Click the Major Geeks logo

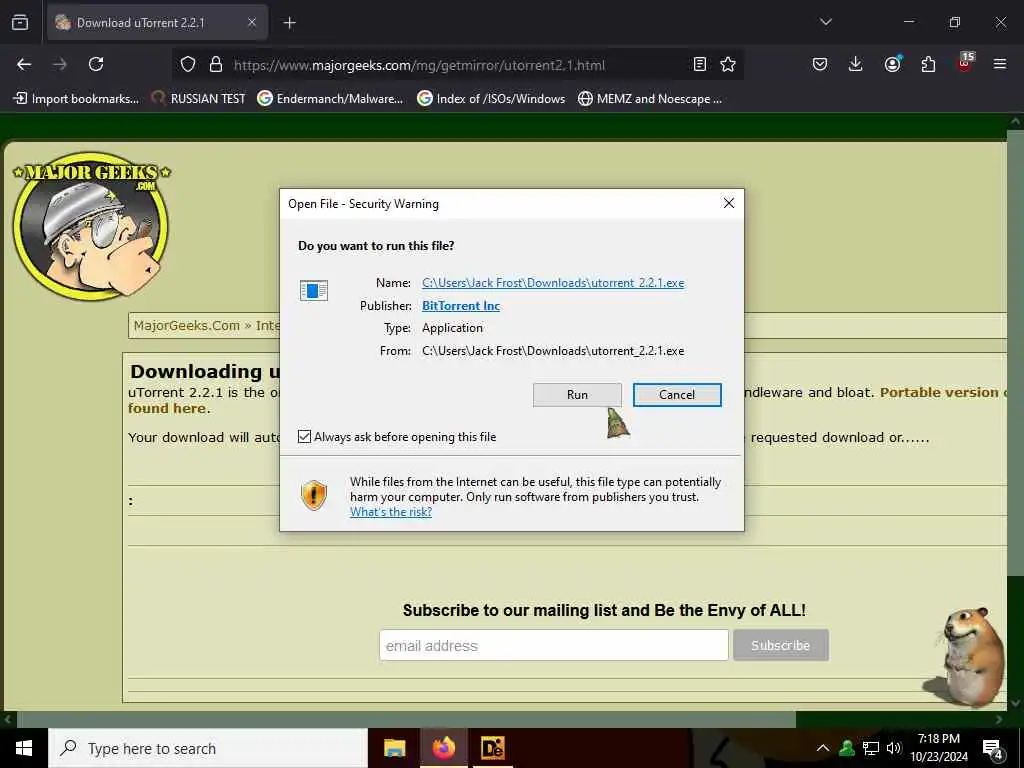[91, 225]
